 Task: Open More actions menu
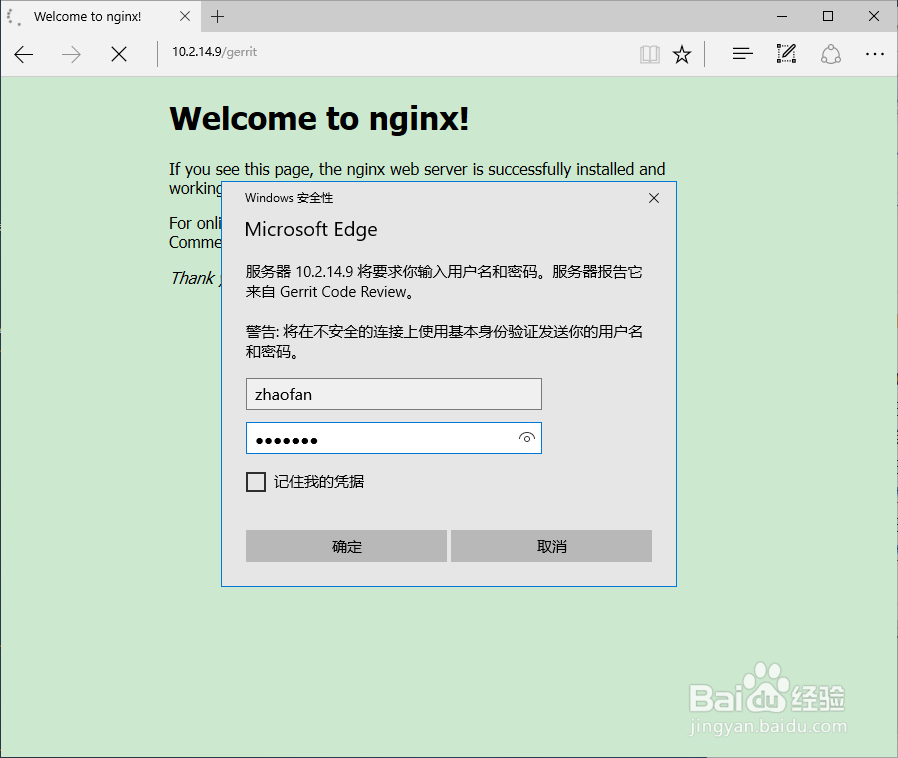tap(875, 54)
